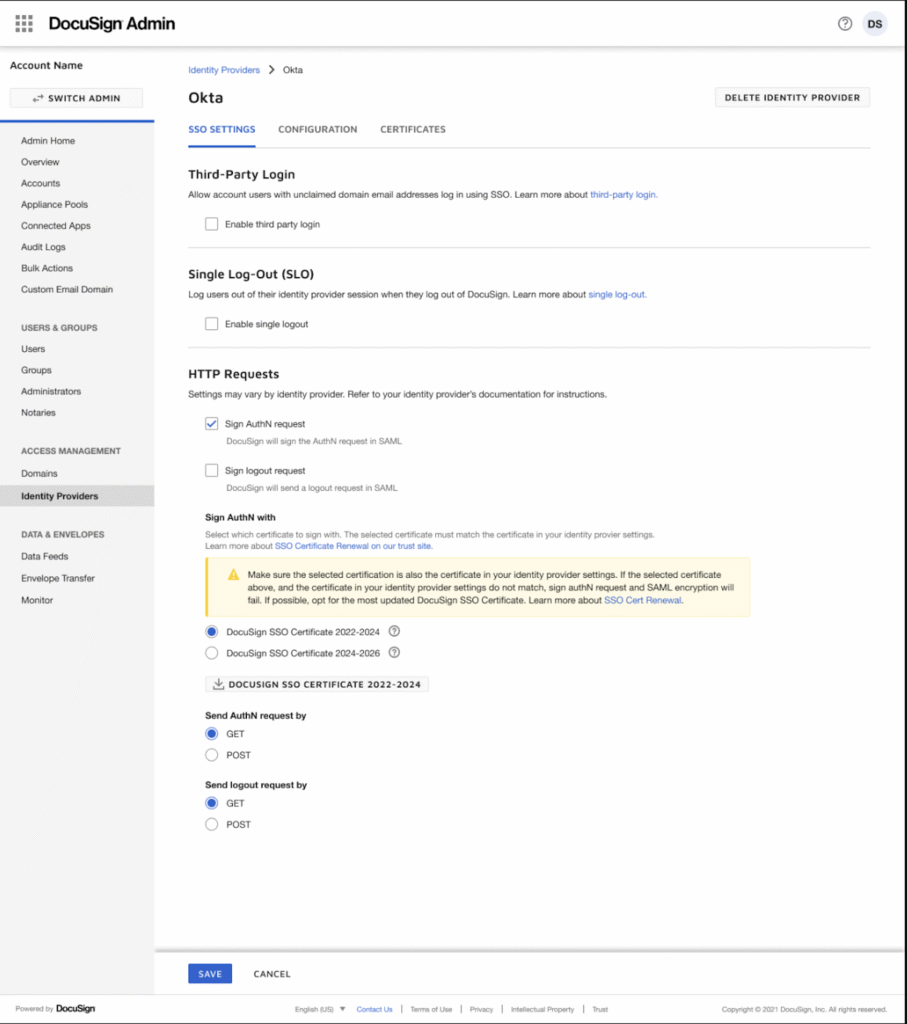Open the English (US) language dropdown
The width and height of the screenshot is (907, 1024).
point(320,1009)
